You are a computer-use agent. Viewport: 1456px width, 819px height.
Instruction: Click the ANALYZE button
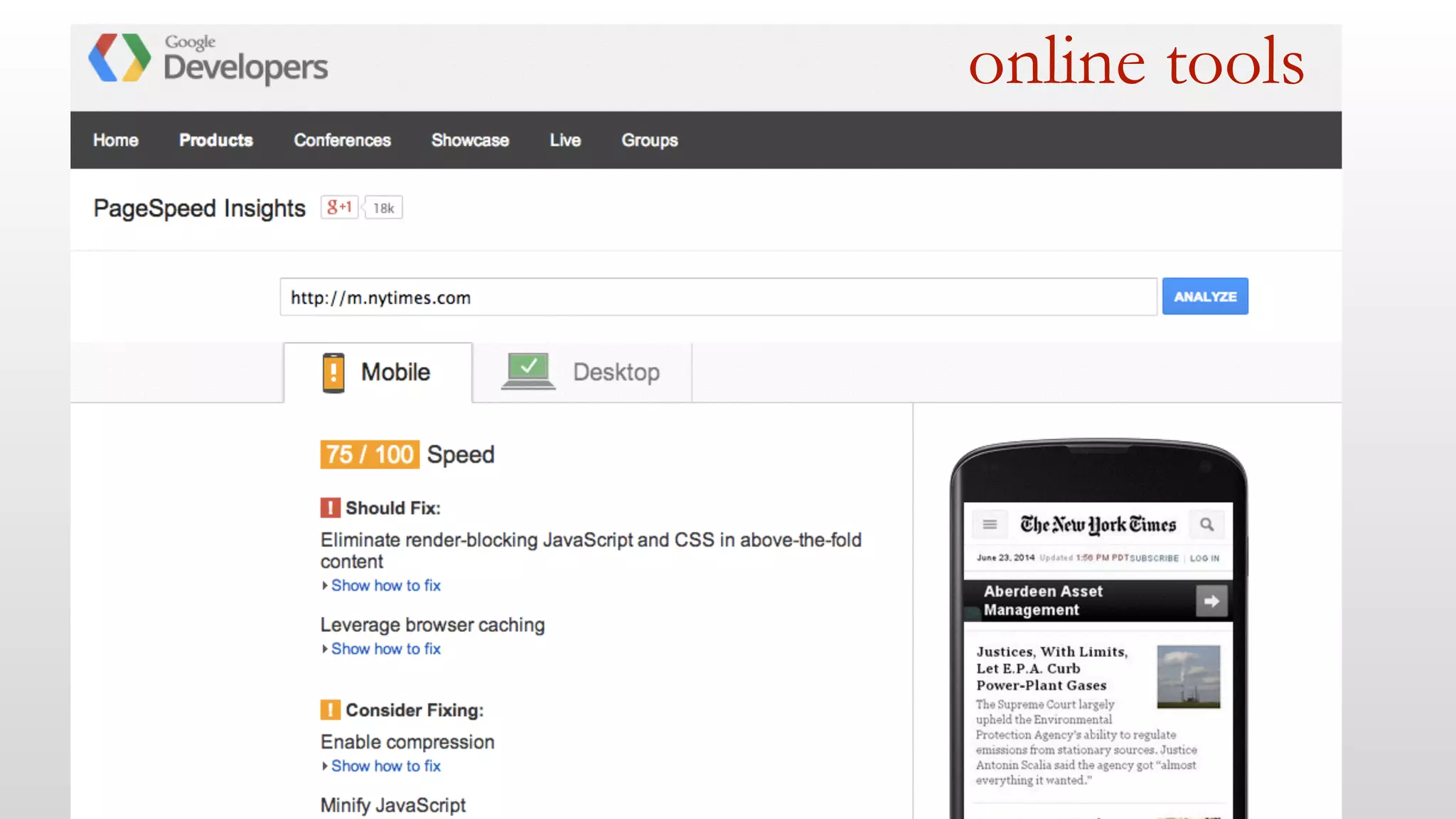[1205, 296]
